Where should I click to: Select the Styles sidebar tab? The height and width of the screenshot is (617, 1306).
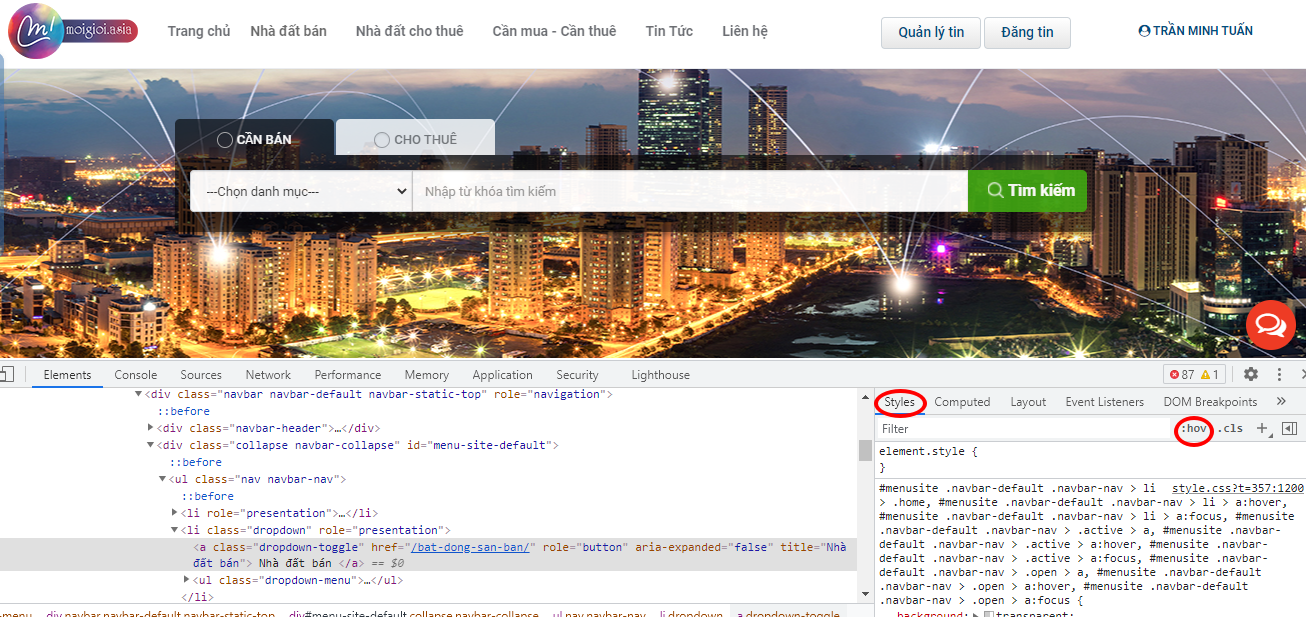point(899,402)
